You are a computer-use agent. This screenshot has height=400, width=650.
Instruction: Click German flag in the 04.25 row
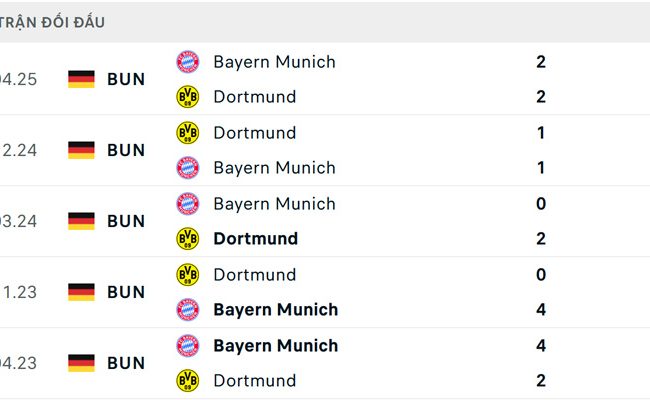[x=81, y=79]
